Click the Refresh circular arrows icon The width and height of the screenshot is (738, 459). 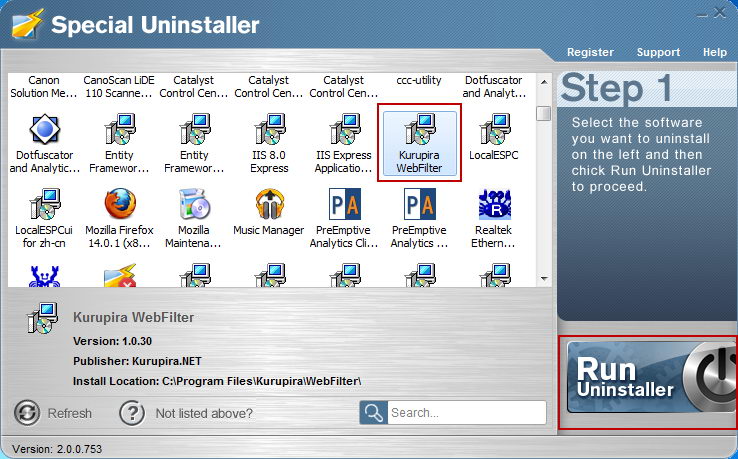point(27,413)
